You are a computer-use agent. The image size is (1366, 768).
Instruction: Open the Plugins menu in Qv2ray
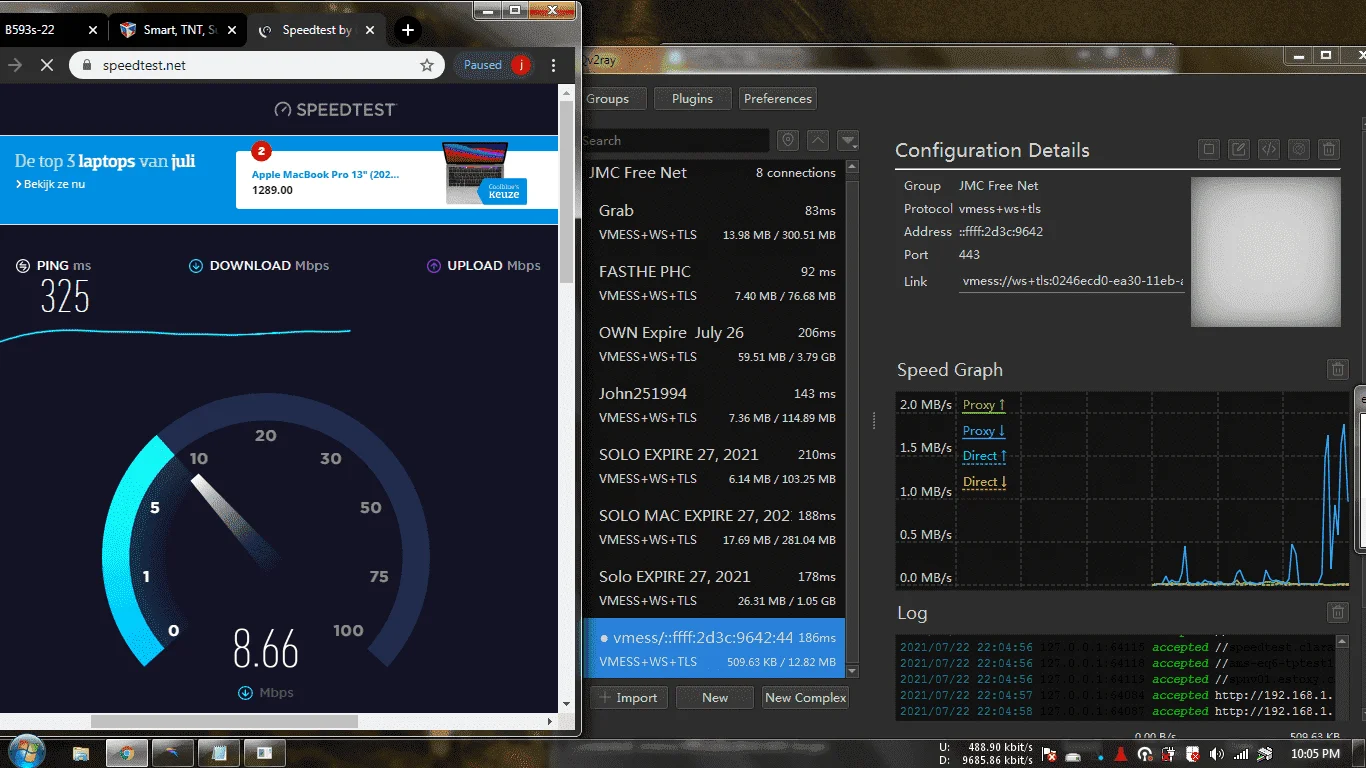693,99
